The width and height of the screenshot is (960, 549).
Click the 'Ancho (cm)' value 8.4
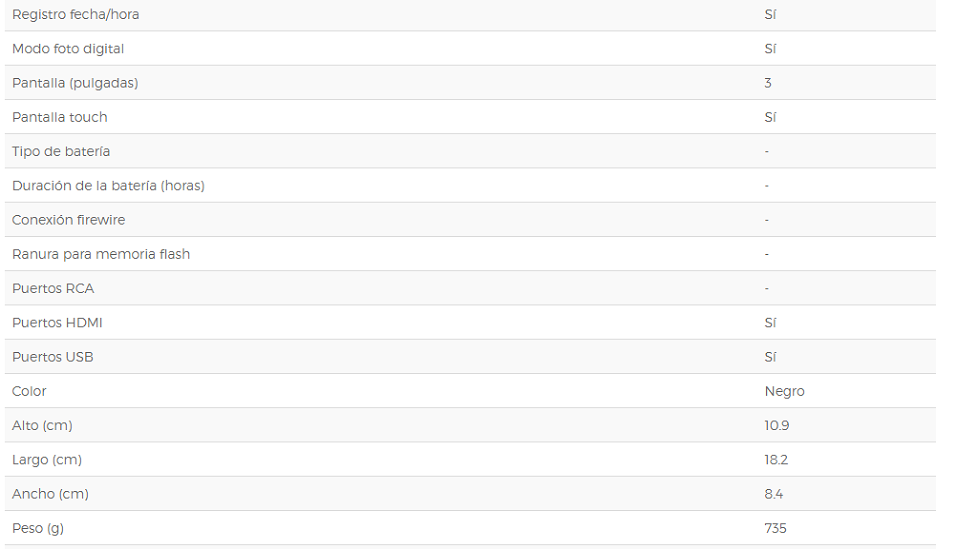773,494
